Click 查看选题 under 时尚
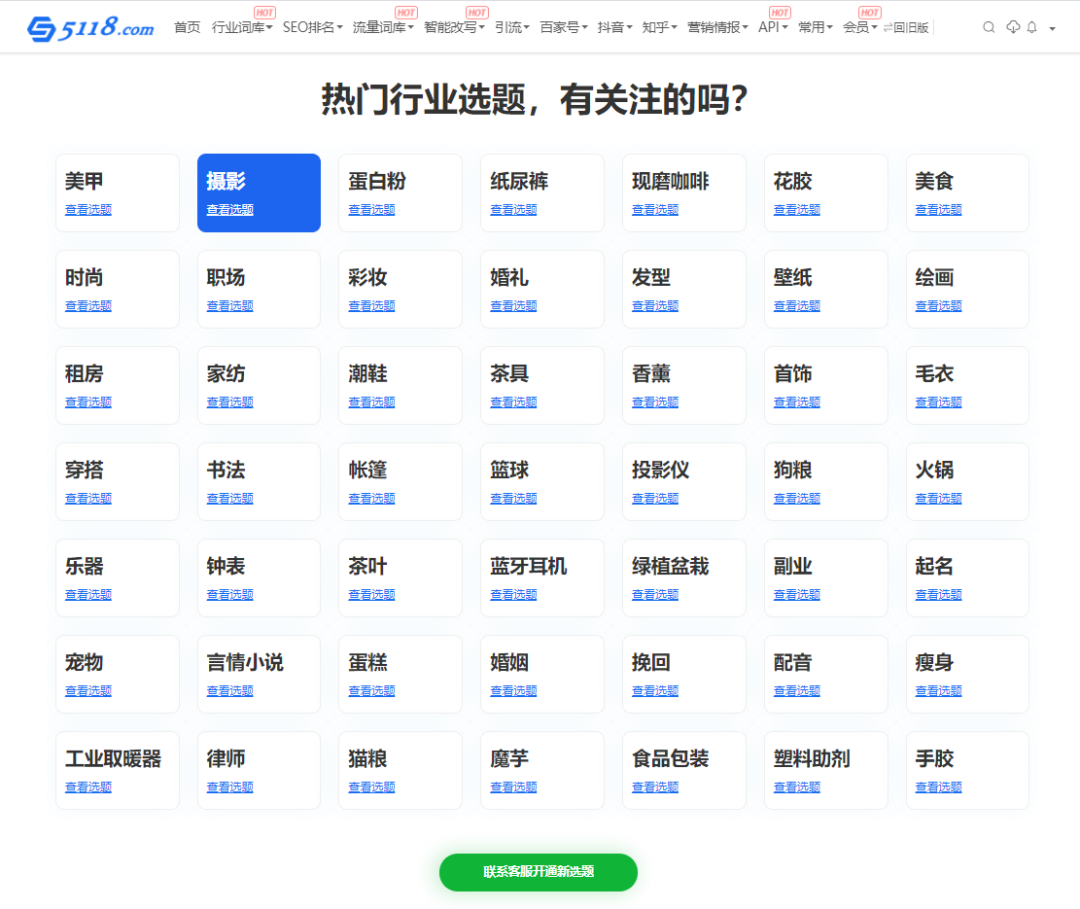 pos(88,306)
